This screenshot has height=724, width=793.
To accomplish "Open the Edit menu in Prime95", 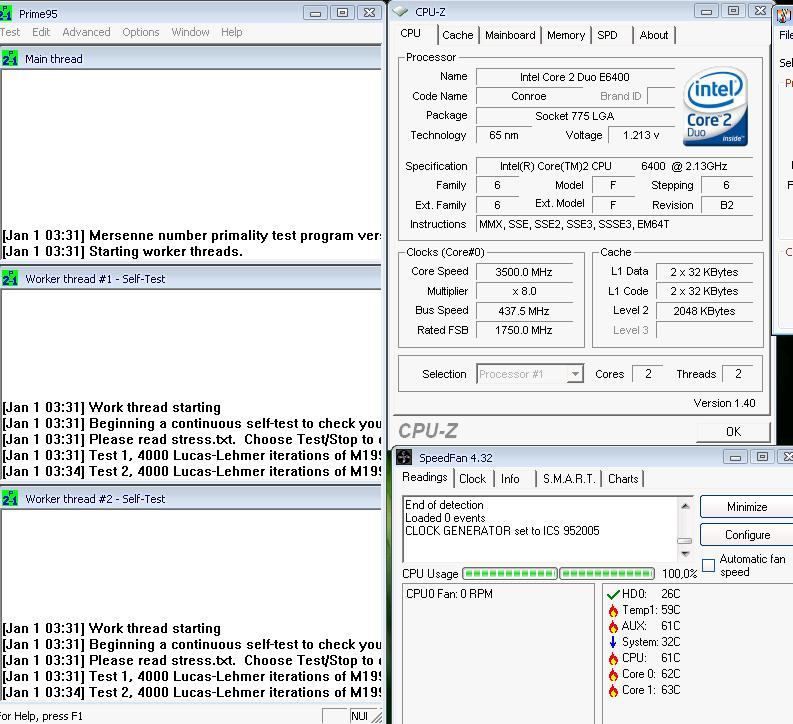I will click(41, 32).
